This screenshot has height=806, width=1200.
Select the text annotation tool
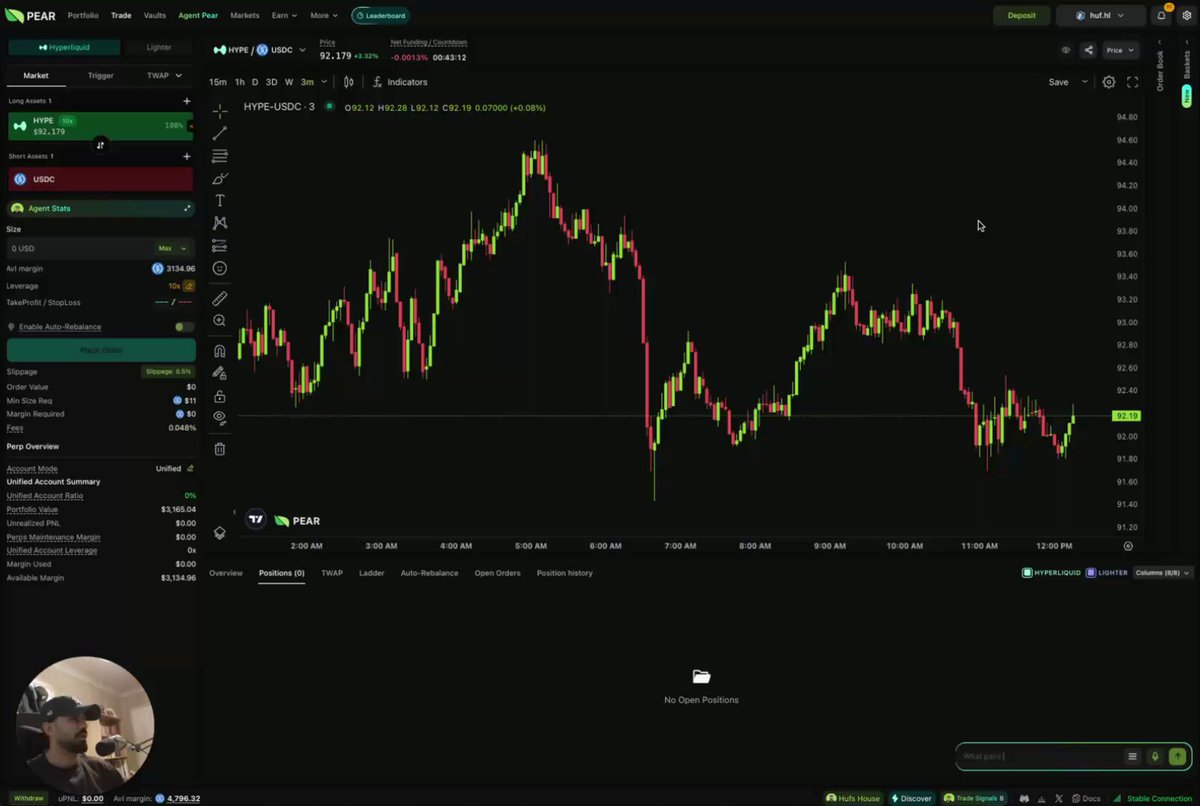click(x=220, y=201)
